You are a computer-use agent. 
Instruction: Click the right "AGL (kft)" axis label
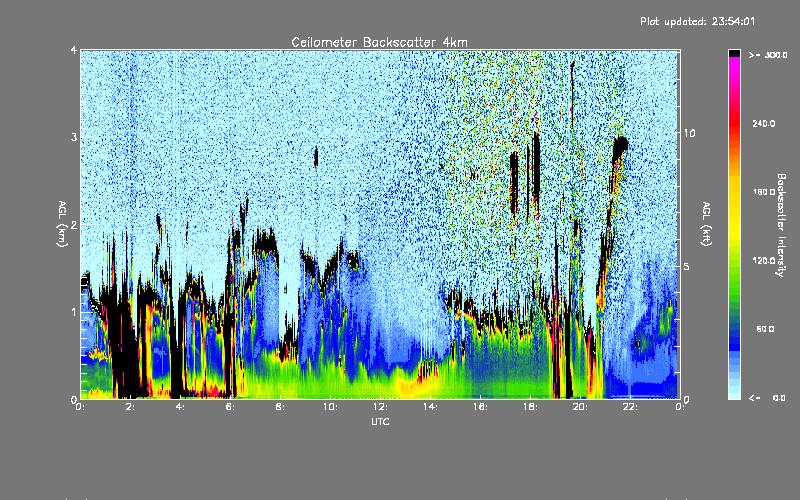pyautogui.click(x=707, y=223)
